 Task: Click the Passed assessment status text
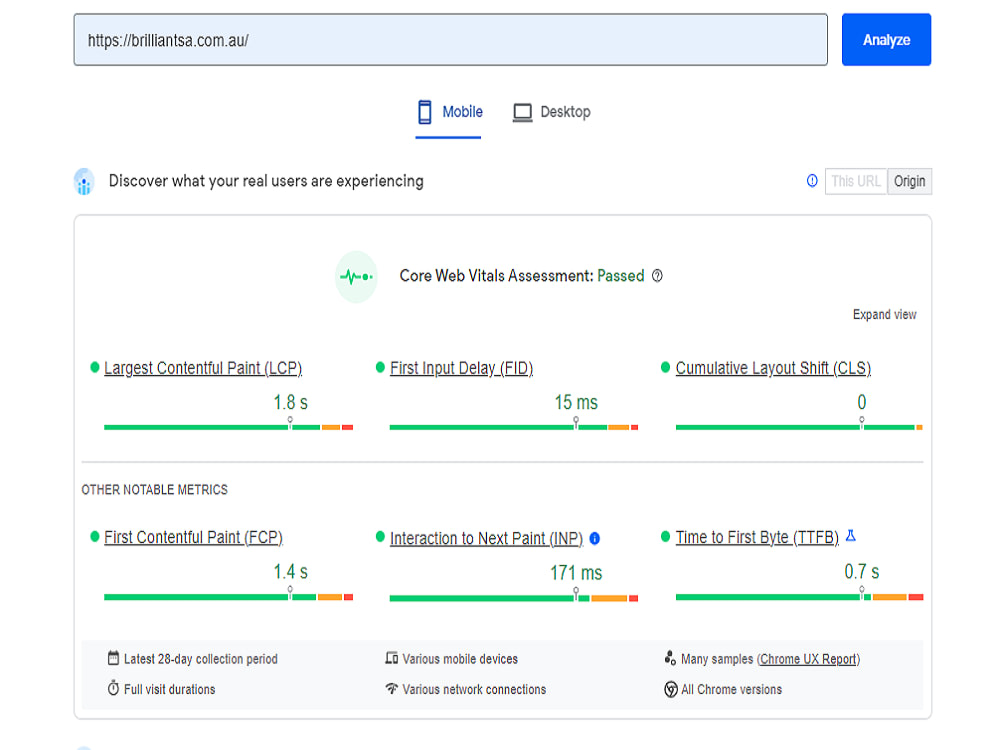coord(621,276)
